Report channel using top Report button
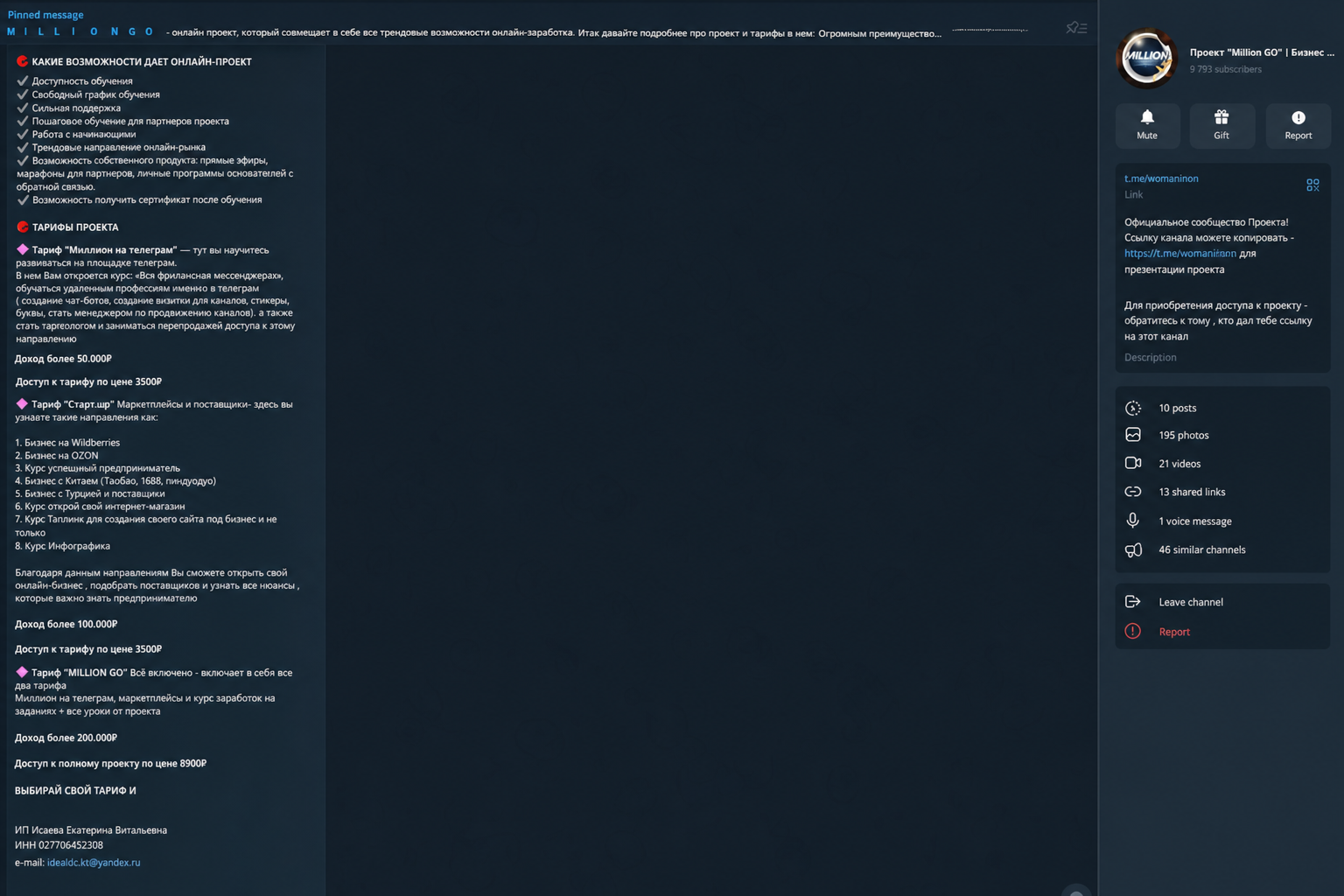Screen dimensions: 1344x896 (x=1298, y=125)
